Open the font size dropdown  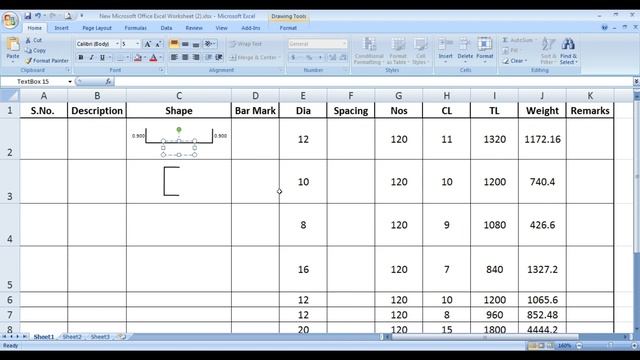tap(137, 44)
